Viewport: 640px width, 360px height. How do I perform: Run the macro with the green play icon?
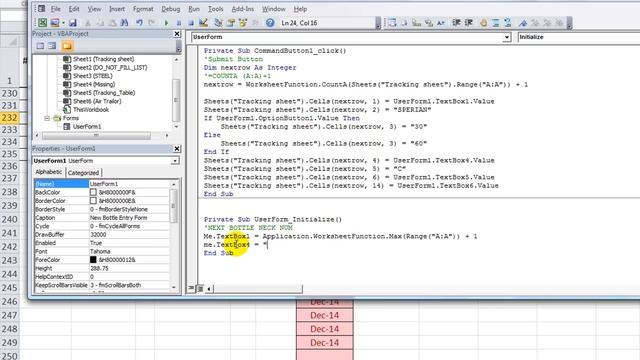coord(166,23)
